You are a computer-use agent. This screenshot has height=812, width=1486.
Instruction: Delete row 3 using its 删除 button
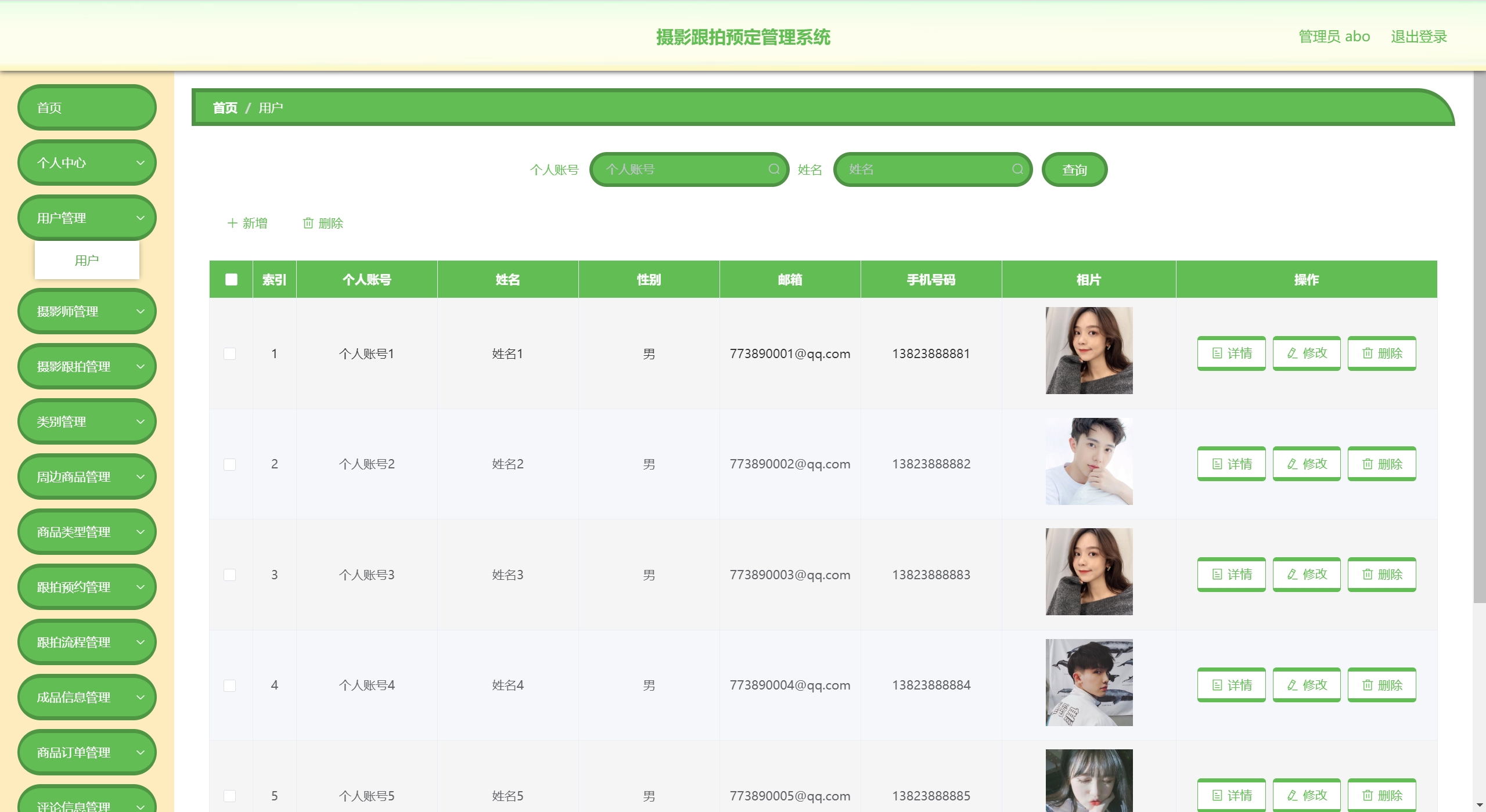(x=1381, y=574)
